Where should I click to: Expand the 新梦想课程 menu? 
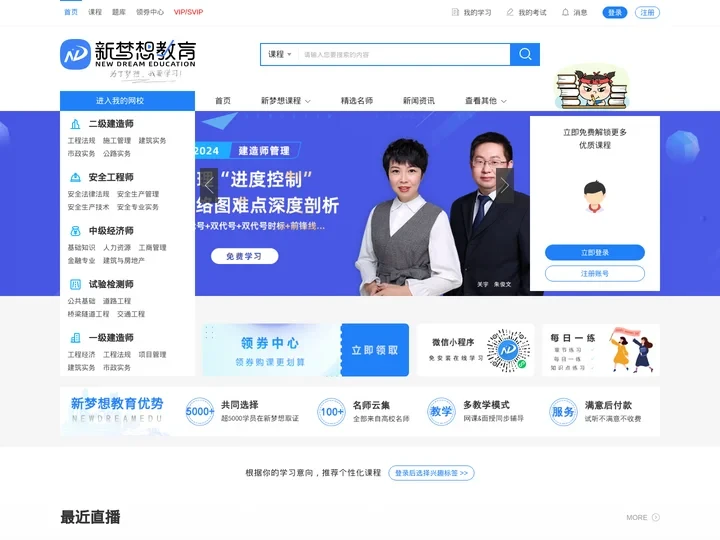(286, 101)
